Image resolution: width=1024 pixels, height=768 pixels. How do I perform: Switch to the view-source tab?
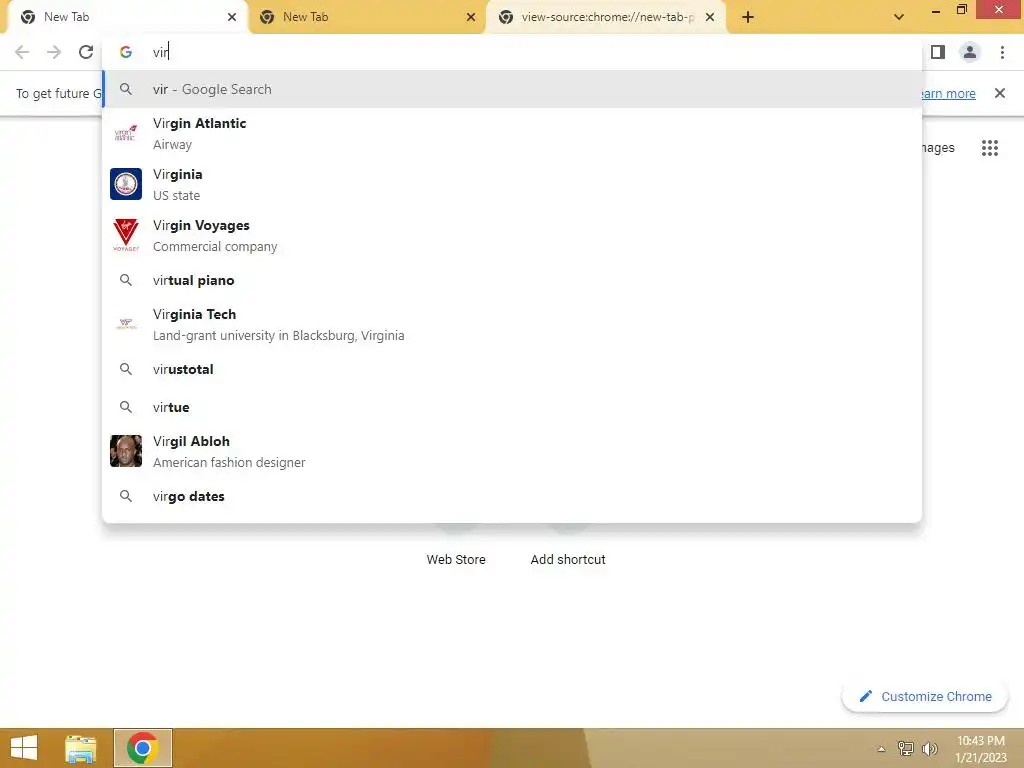click(604, 17)
